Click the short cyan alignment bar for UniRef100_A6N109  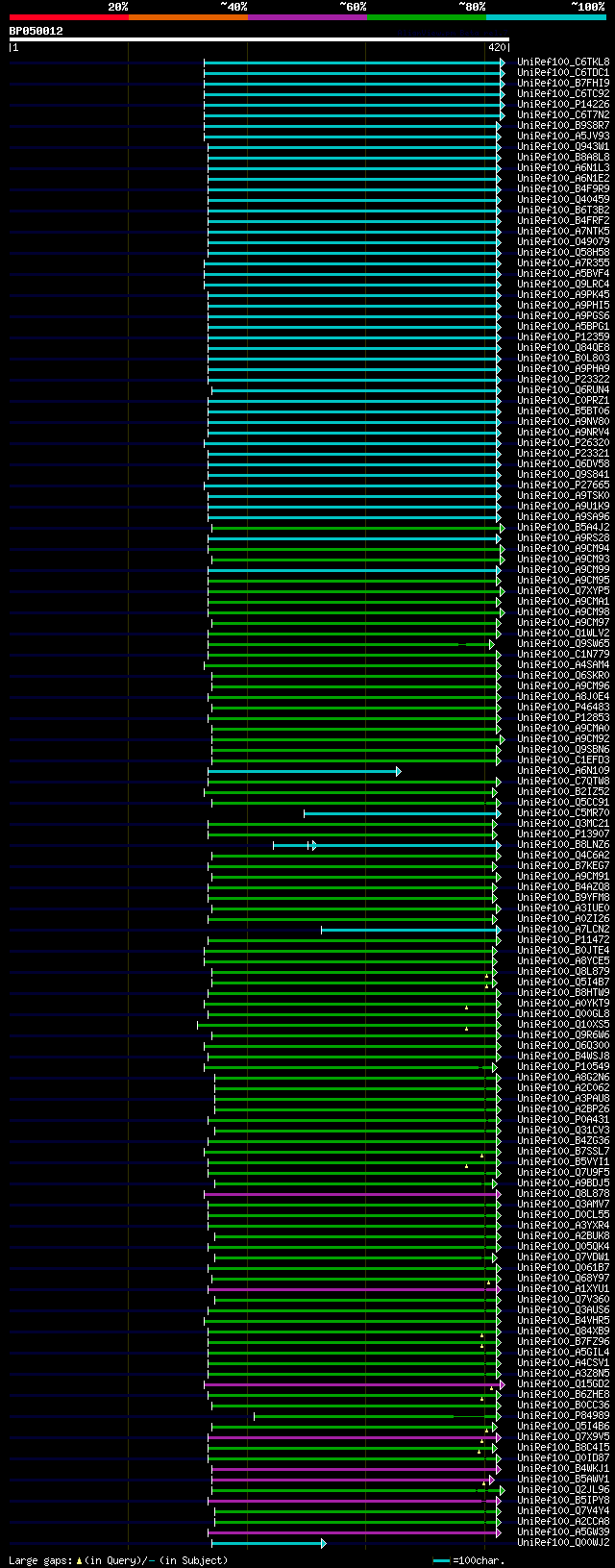304,771
